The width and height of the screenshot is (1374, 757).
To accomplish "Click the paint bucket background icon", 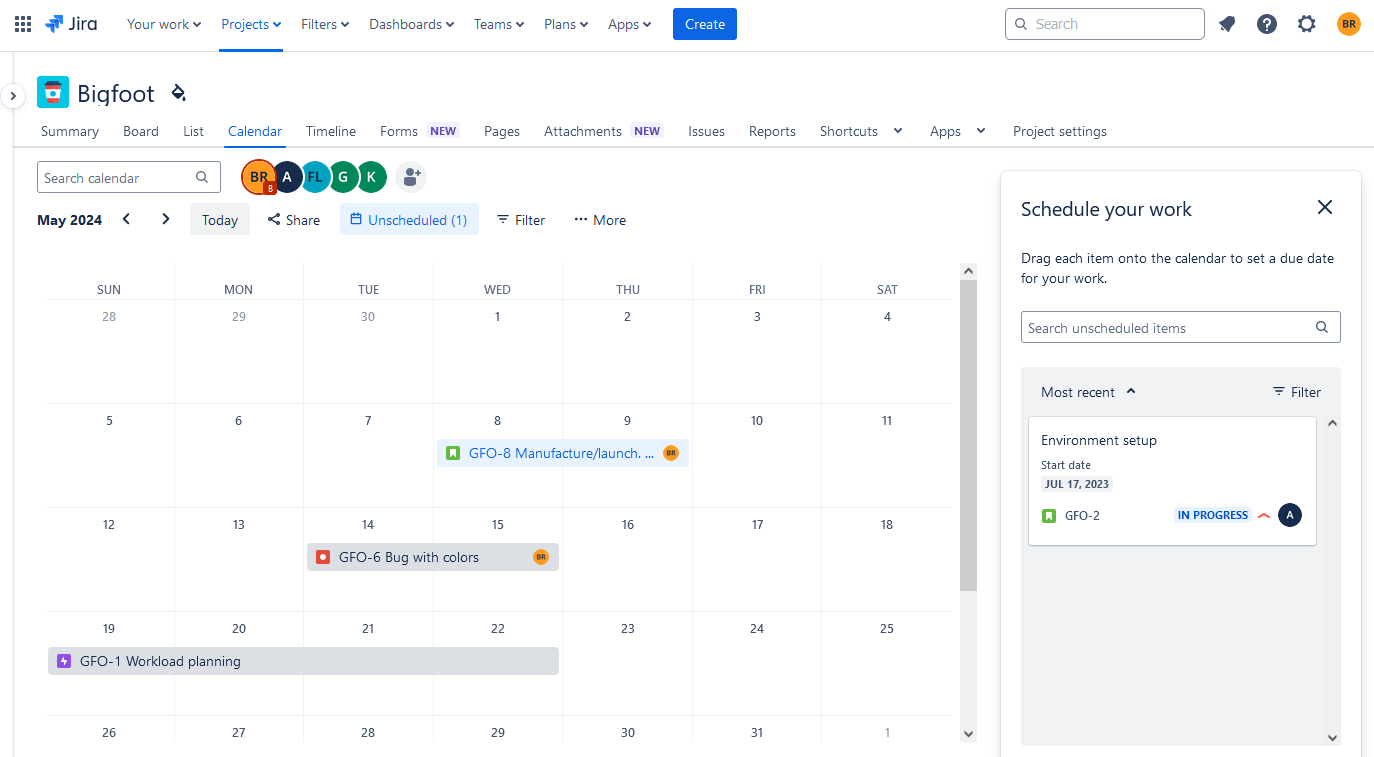I will 179,93.
